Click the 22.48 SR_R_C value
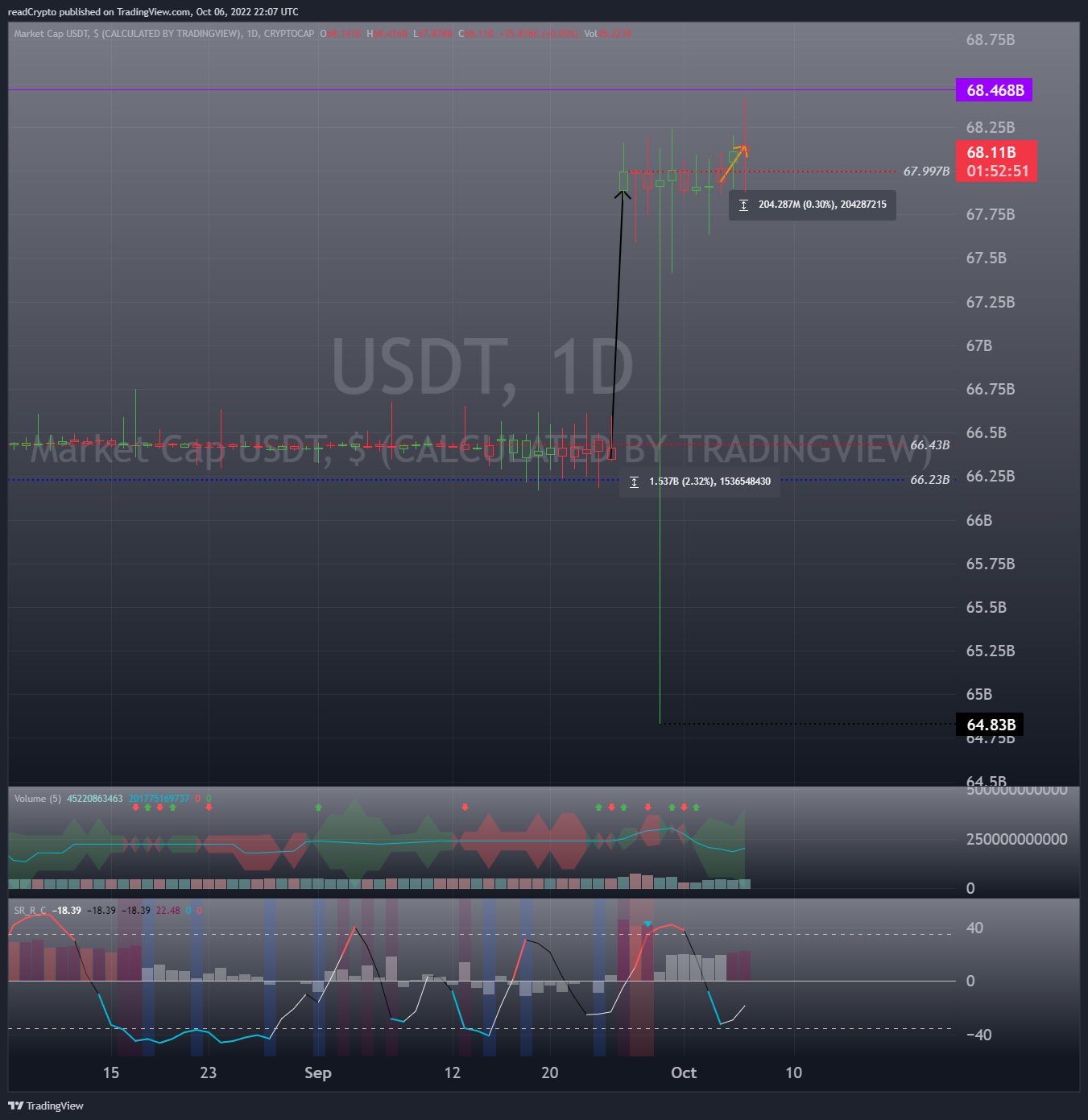Image resolution: width=1088 pixels, height=1120 pixels. coord(168,911)
